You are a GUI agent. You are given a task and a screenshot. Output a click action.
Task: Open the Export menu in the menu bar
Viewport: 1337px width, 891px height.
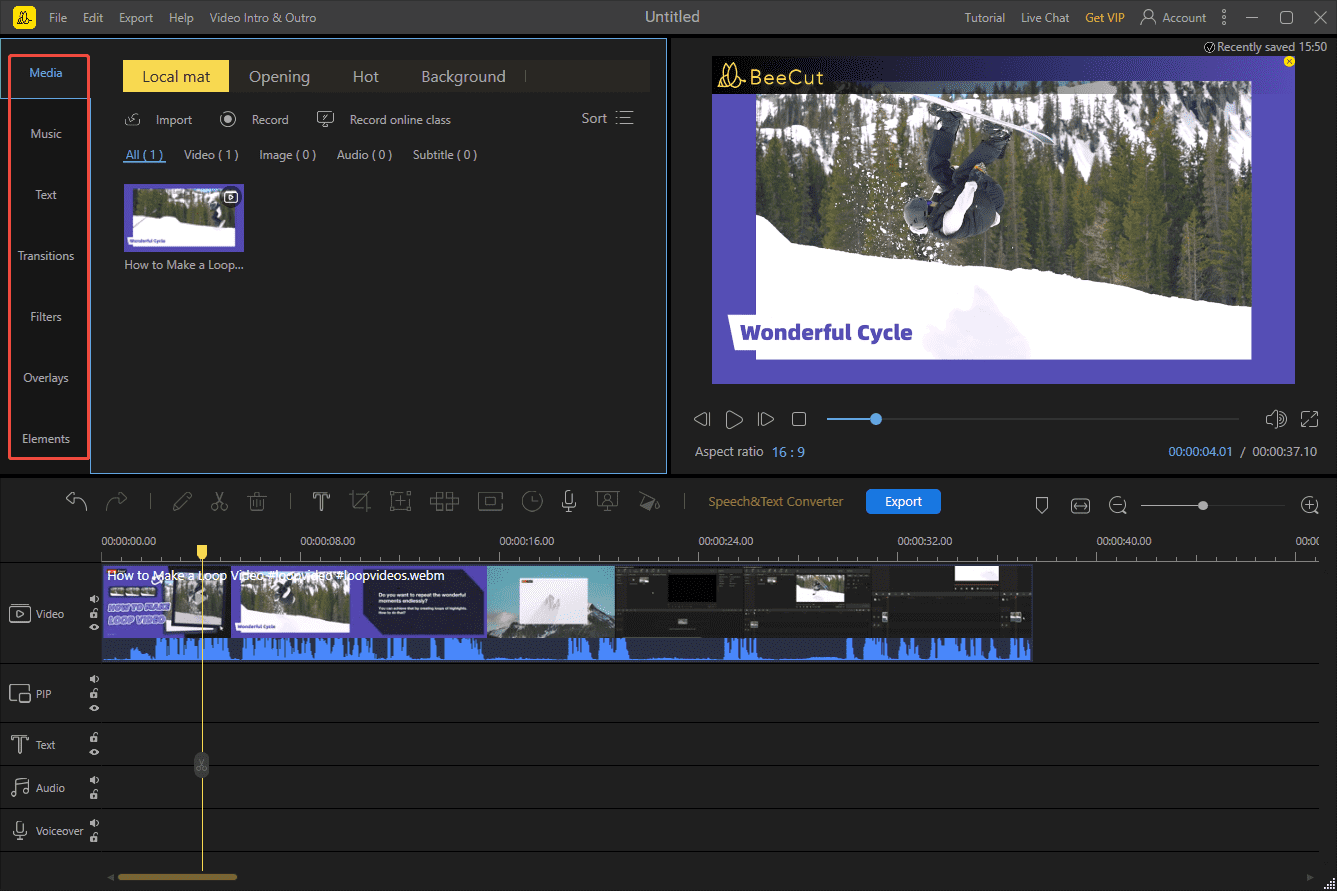pyautogui.click(x=135, y=17)
